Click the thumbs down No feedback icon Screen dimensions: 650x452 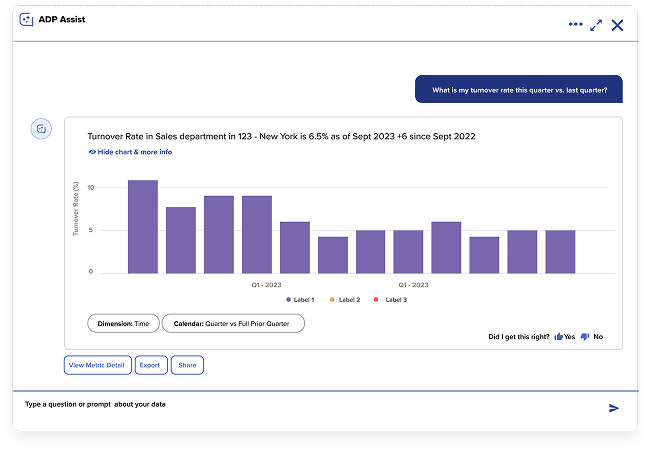[x=585, y=336]
